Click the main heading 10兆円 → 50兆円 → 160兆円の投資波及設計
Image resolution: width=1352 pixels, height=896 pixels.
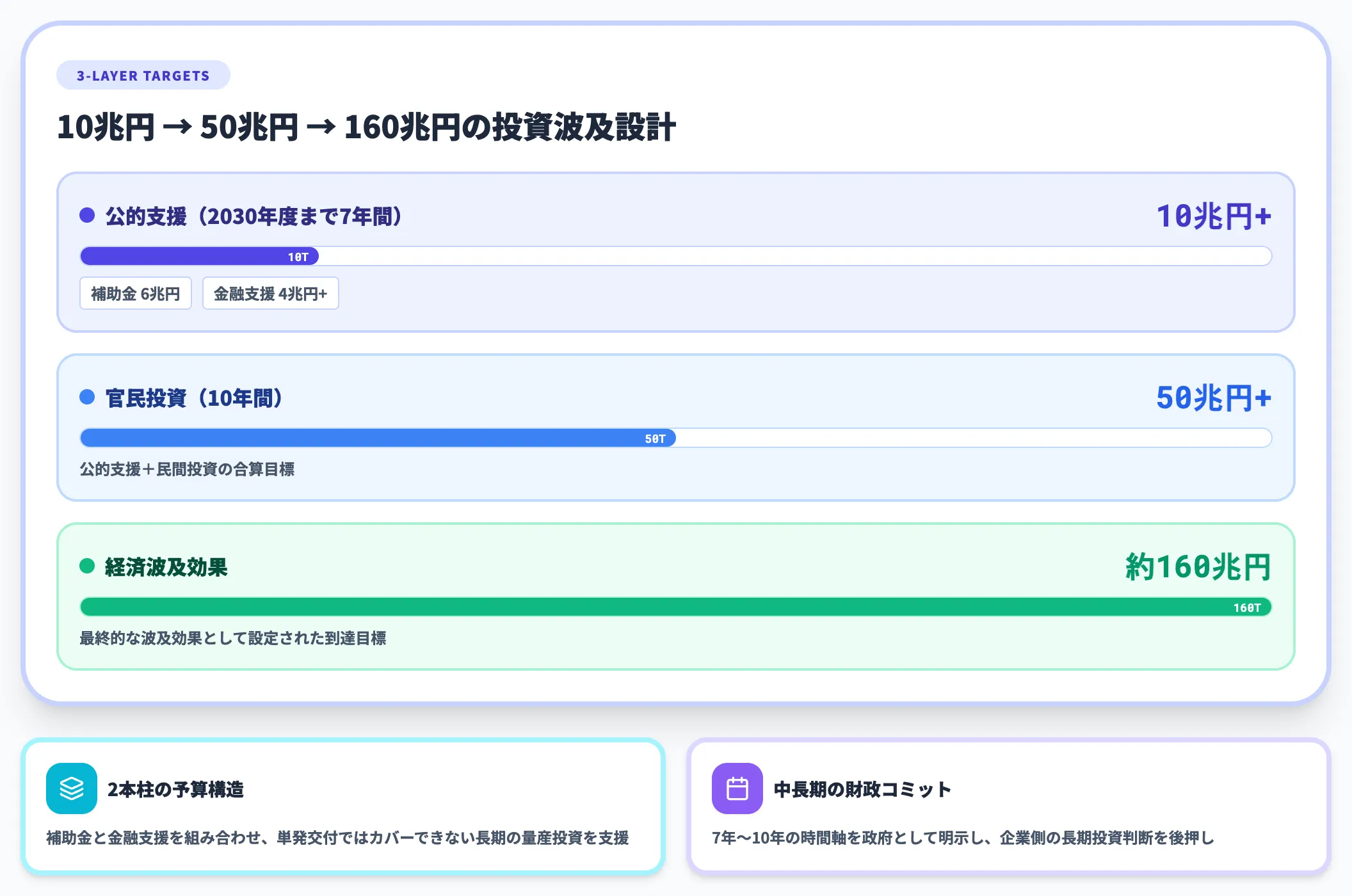click(x=366, y=127)
